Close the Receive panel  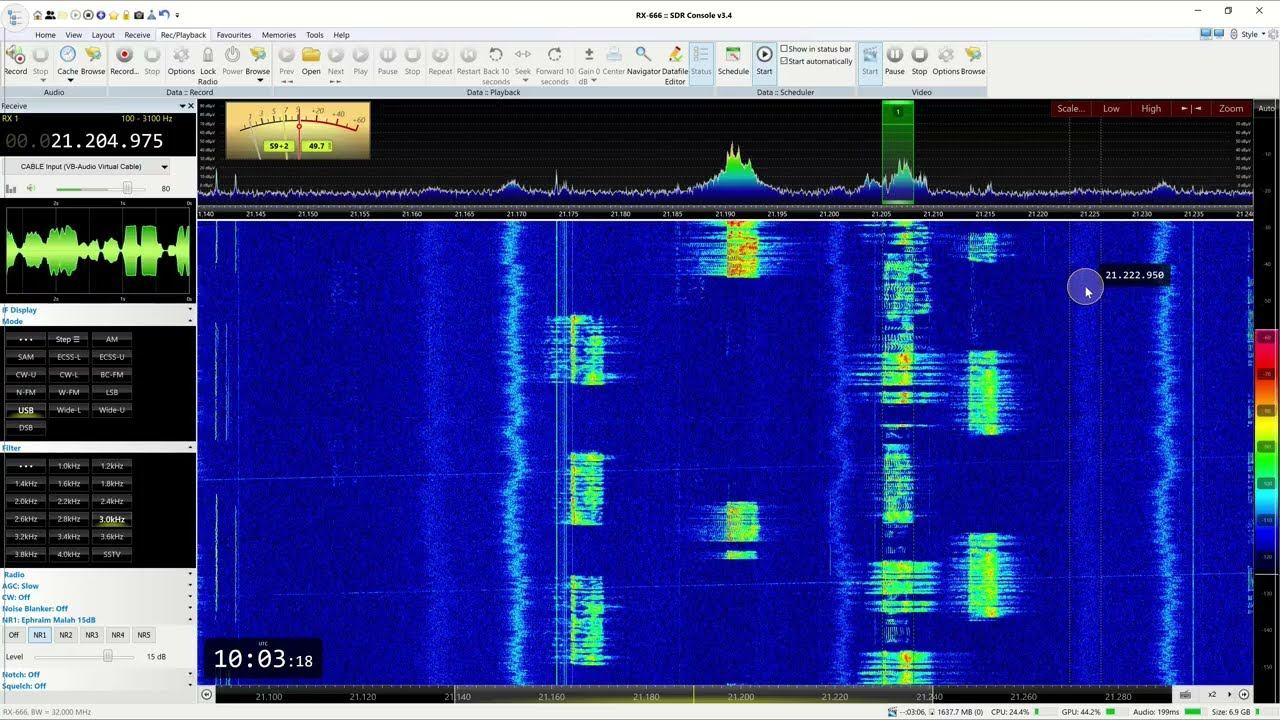tap(190, 106)
